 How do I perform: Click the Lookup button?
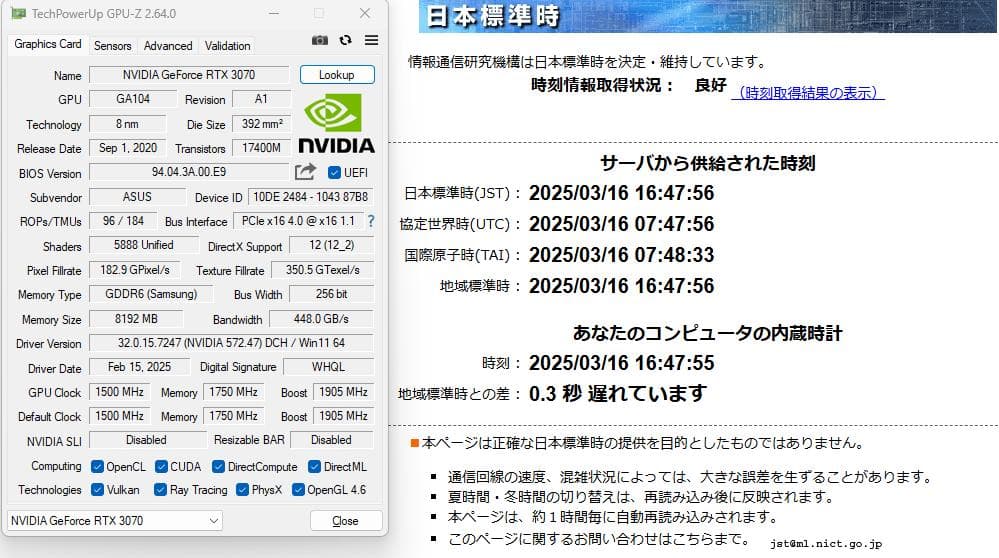click(x=337, y=75)
